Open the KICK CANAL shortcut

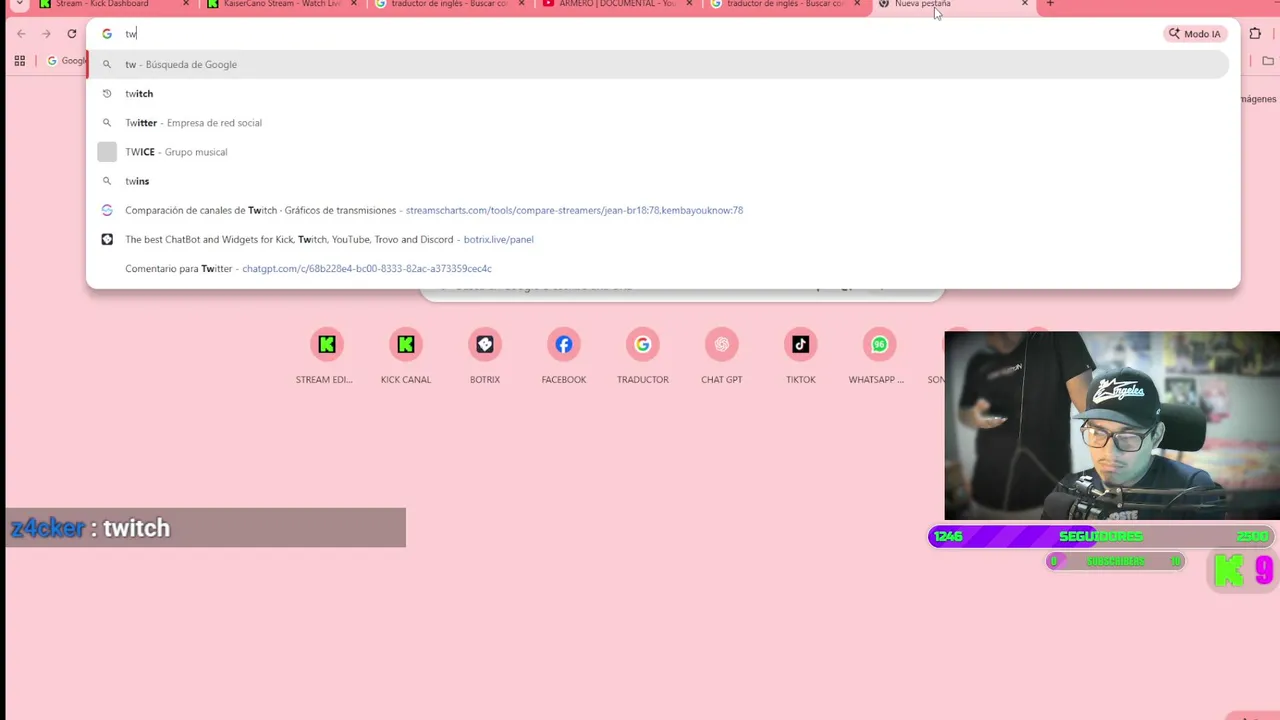(405, 356)
